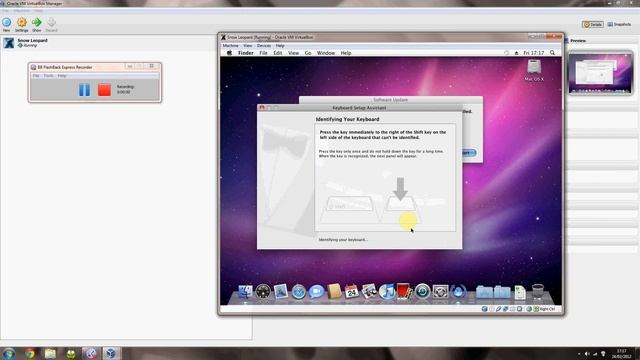This screenshot has width=640, height=360.
Task: Click the Fri 17:17 clock
Action: 534,53
